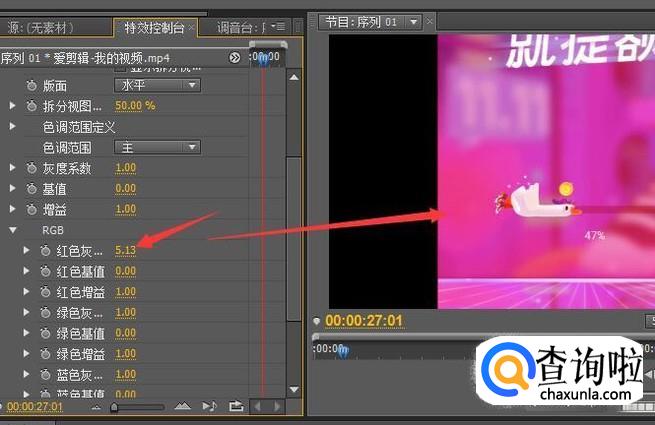The image size is (655, 425).
Task: Click 增益 value 1.00
Action: tap(126, 209)
